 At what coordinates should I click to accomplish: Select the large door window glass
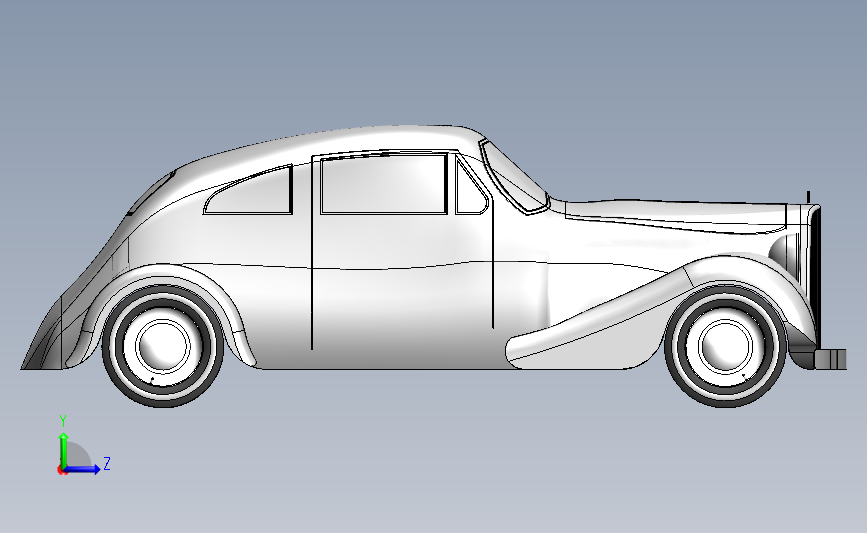(383, 185)
